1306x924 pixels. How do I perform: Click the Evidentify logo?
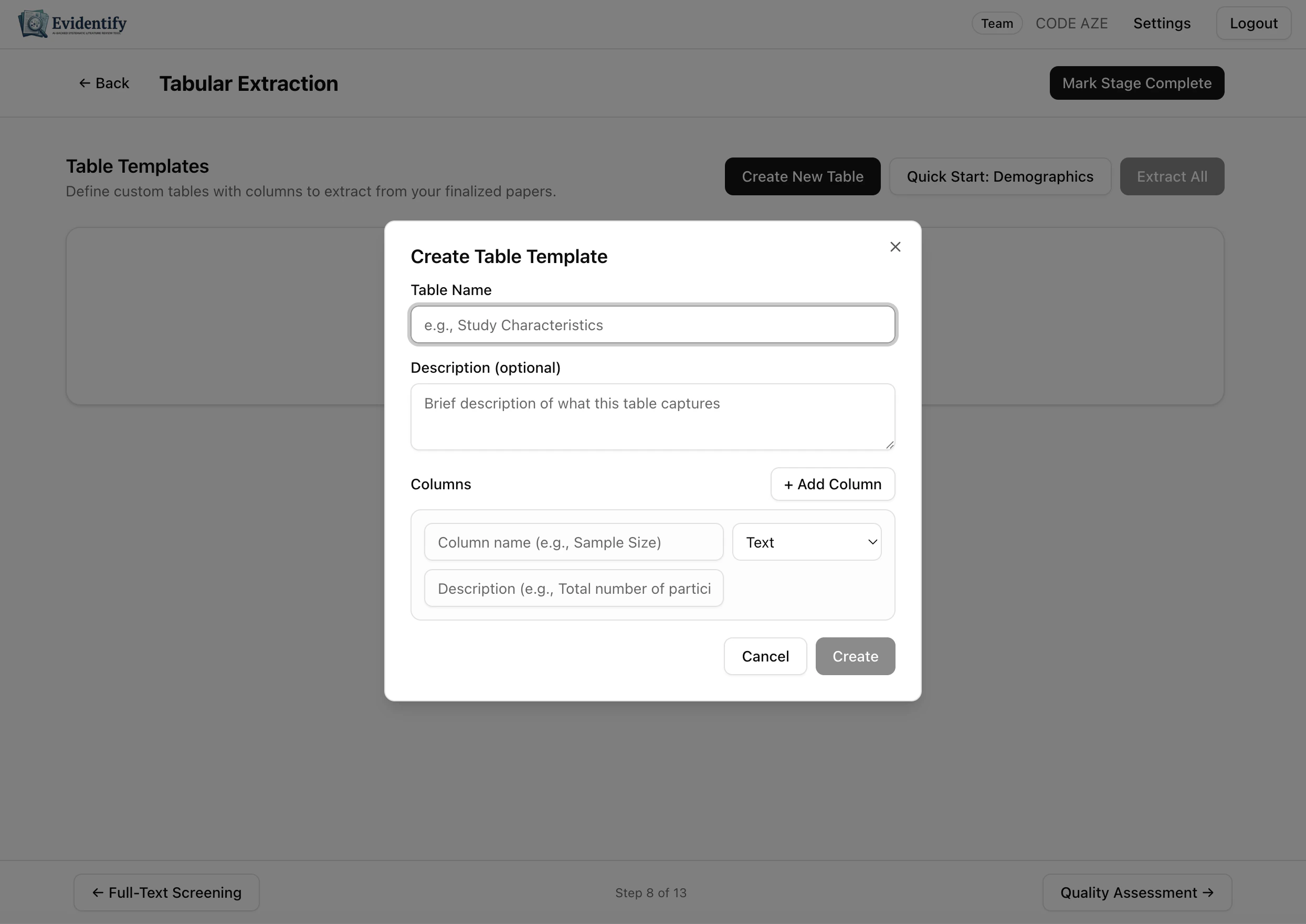click(72, 23)
